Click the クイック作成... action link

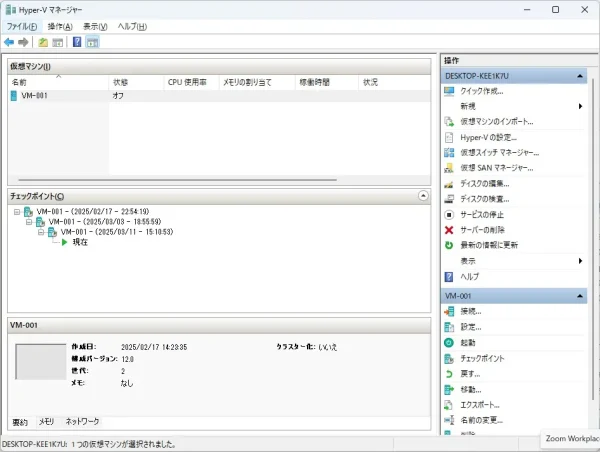coord(482,91)
